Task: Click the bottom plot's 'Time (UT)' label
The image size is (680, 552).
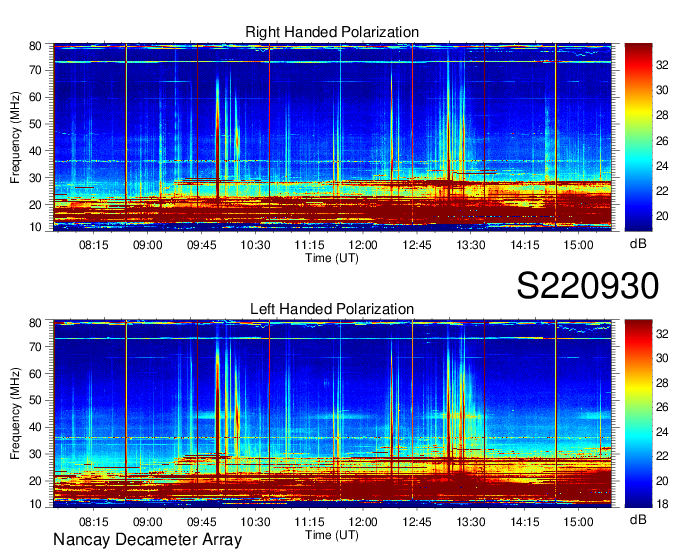Action: [x=332, y=535]
